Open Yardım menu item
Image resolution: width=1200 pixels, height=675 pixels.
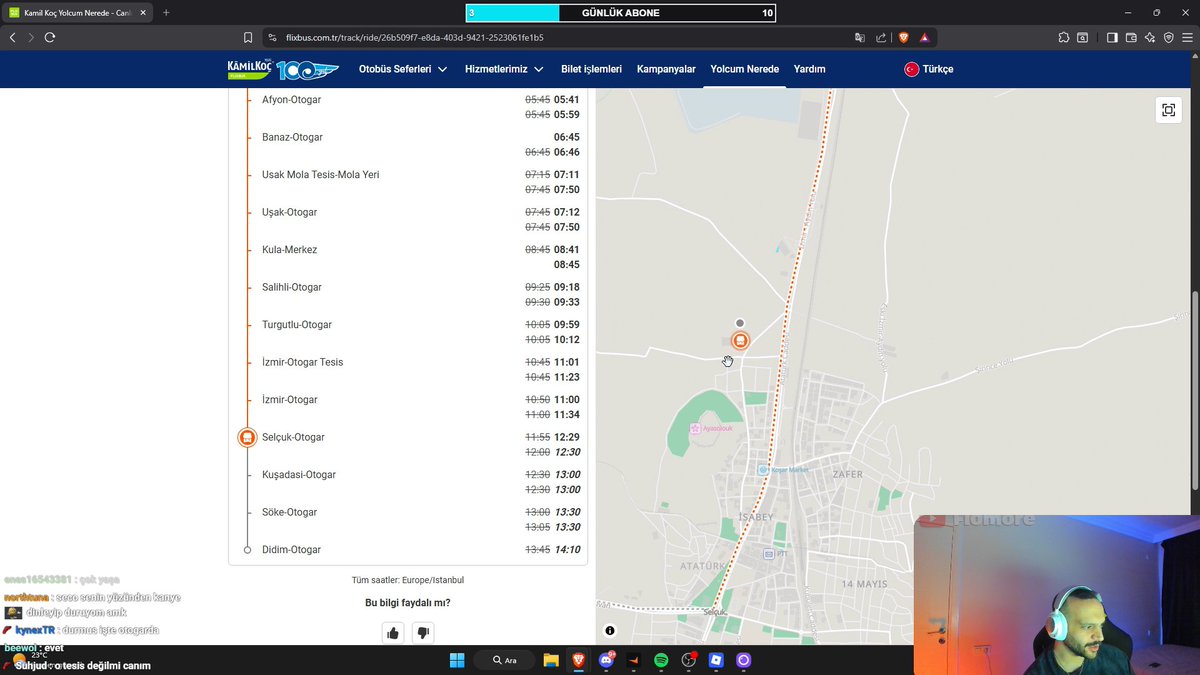pyautogui.click(x=809, y=69)
